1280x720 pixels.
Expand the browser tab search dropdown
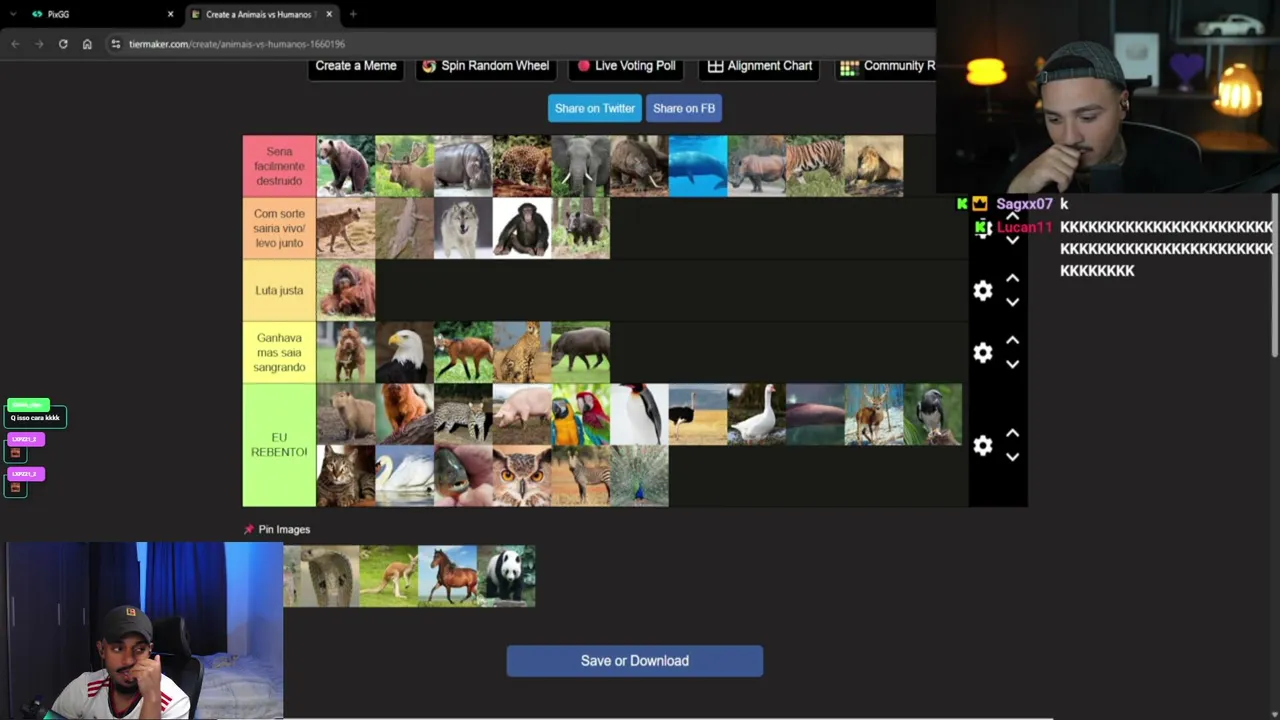coord(13,14)
